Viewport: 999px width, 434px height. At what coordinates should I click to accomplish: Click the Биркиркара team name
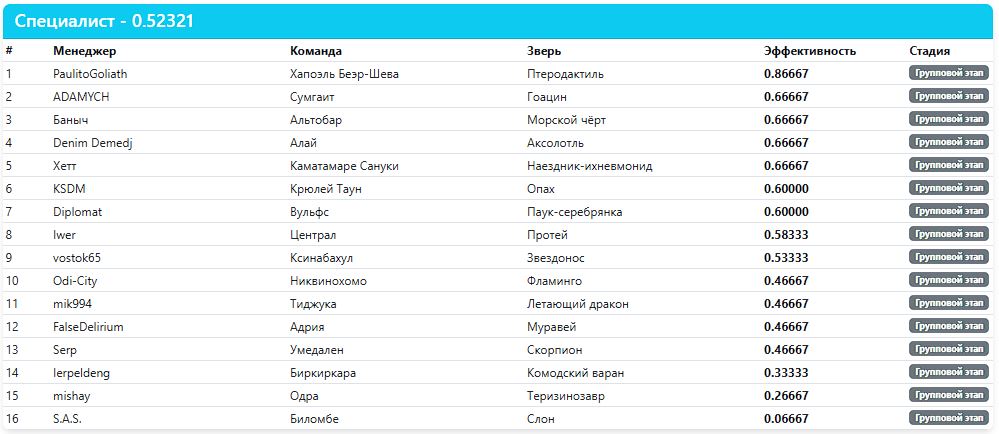pyautogui.click(x=323, y=373)
